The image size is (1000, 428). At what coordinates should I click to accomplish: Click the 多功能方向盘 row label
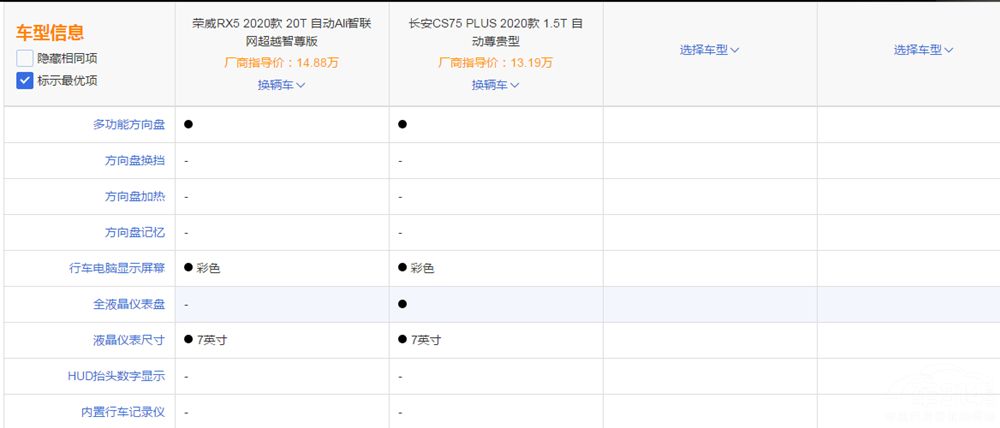pyautogui.click(x=129, y=124)
